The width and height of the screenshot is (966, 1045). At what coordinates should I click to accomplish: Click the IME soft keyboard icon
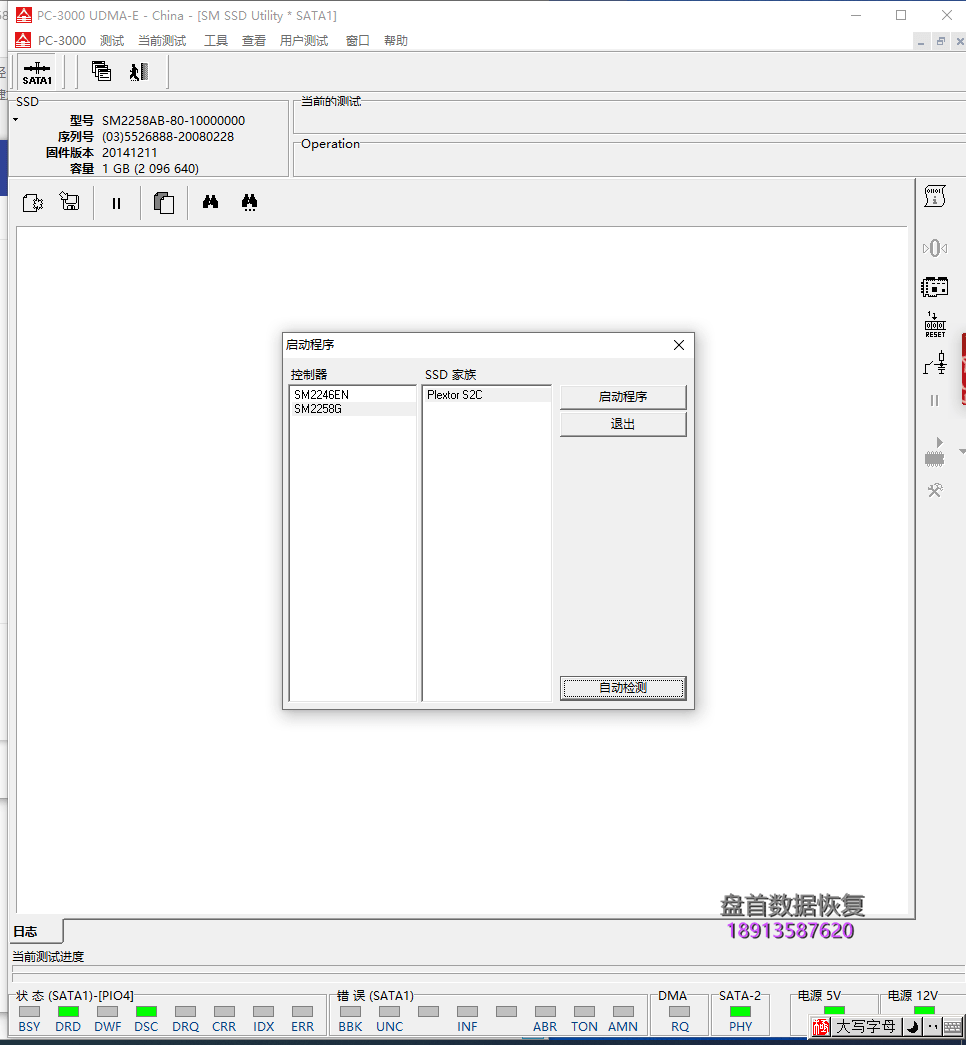tap(953, 1027)
